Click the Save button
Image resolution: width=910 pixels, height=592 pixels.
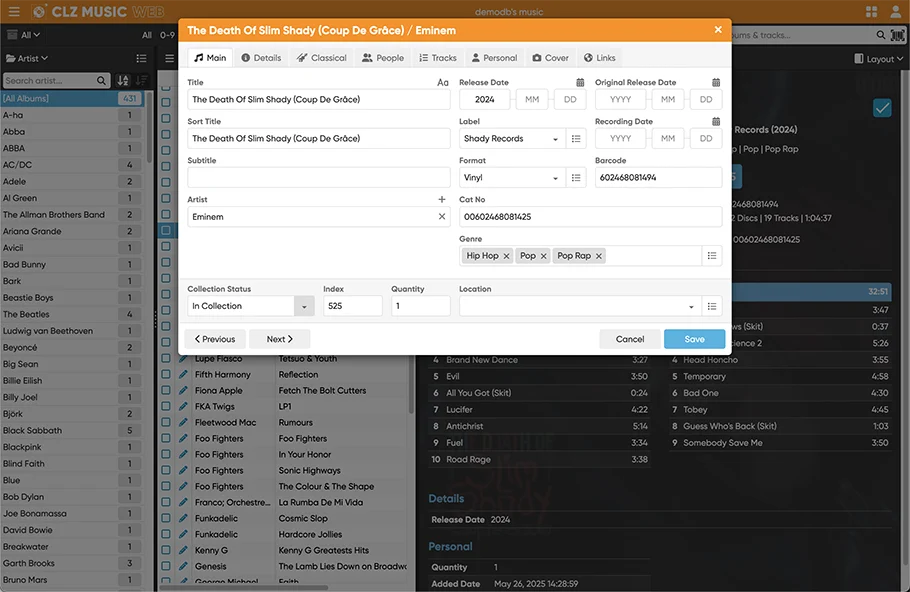694,339
